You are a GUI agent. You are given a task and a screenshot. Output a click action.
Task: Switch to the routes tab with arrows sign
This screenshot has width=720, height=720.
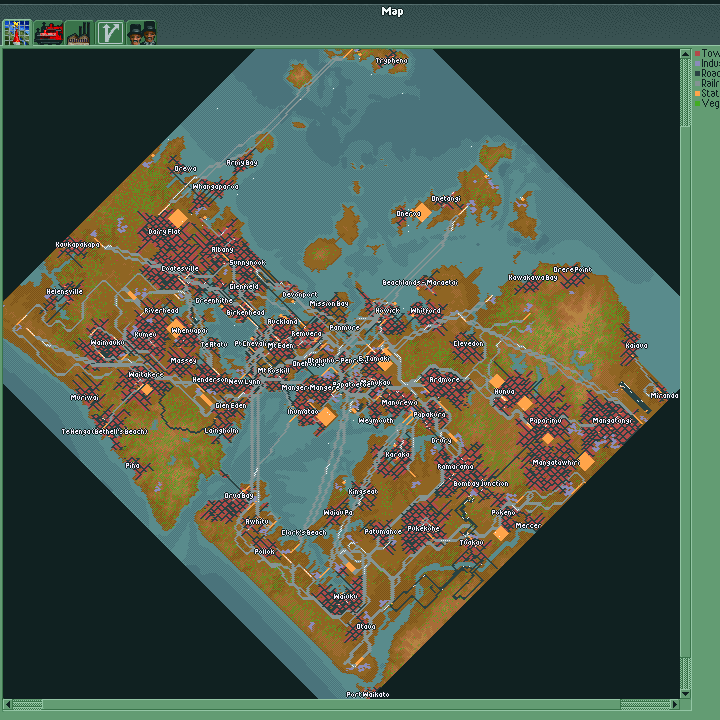pos(110,33)
